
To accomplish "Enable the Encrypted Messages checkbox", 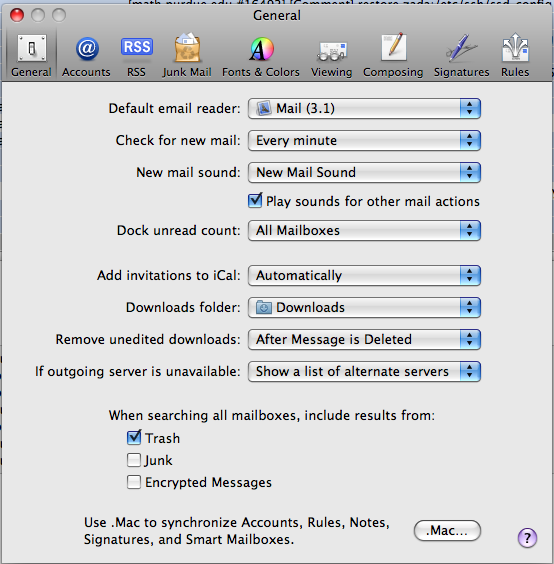I will (134, 482).
